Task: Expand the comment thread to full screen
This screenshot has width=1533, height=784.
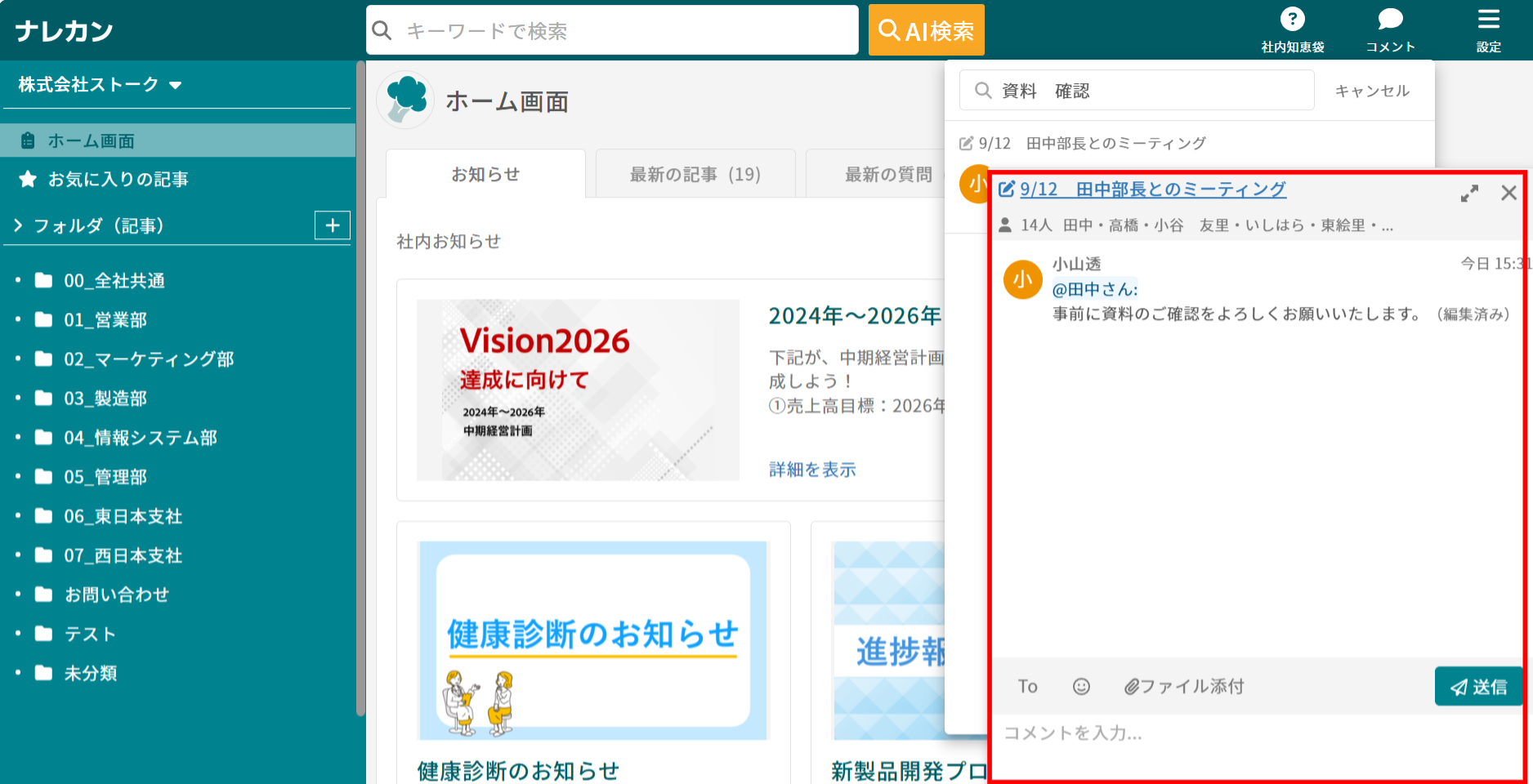Action: pyautogui.click(x=1470, y=193)
